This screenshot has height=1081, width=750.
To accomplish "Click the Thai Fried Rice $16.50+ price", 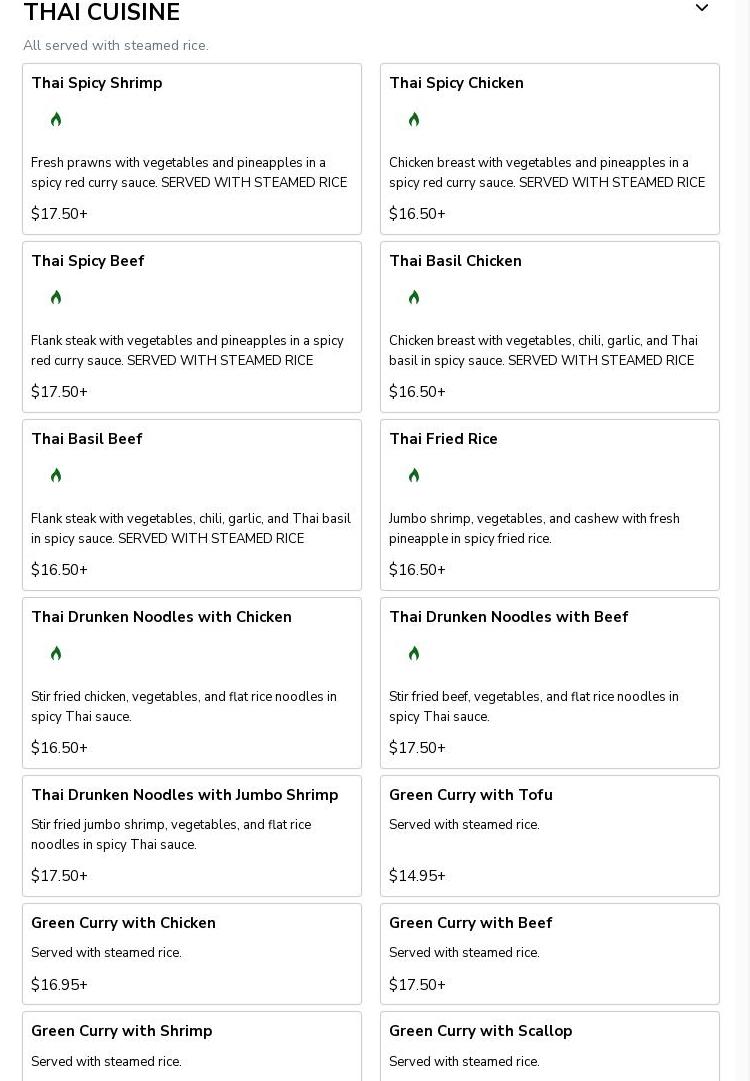I will coord(417,569).
